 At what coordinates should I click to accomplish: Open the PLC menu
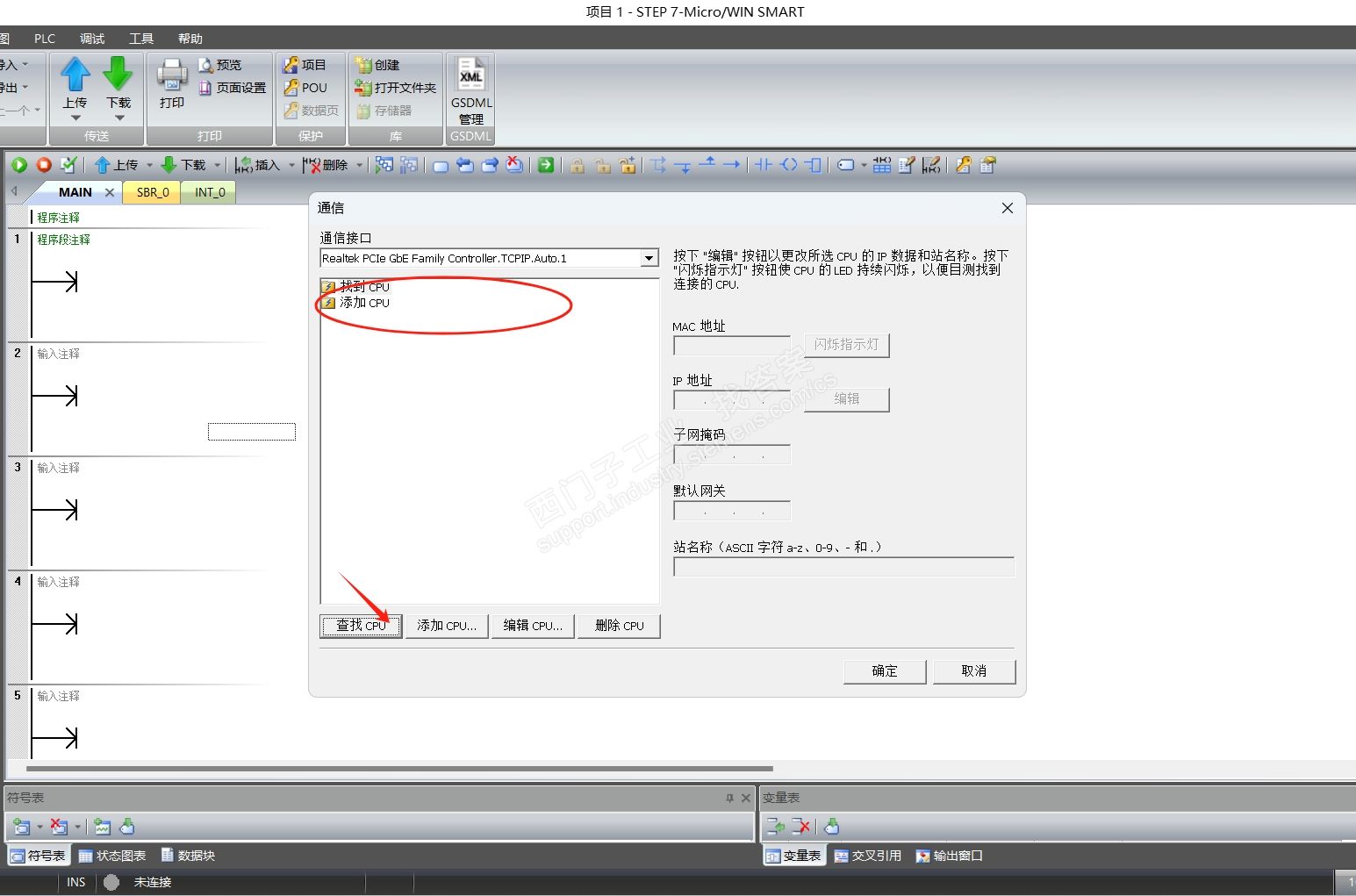tap(45, 39)
